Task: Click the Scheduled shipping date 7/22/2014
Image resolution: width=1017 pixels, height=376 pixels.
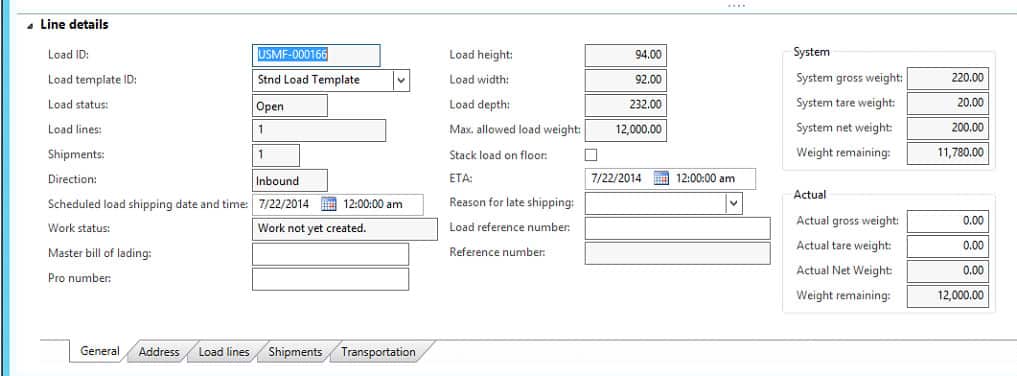Action: coord(284,204)
